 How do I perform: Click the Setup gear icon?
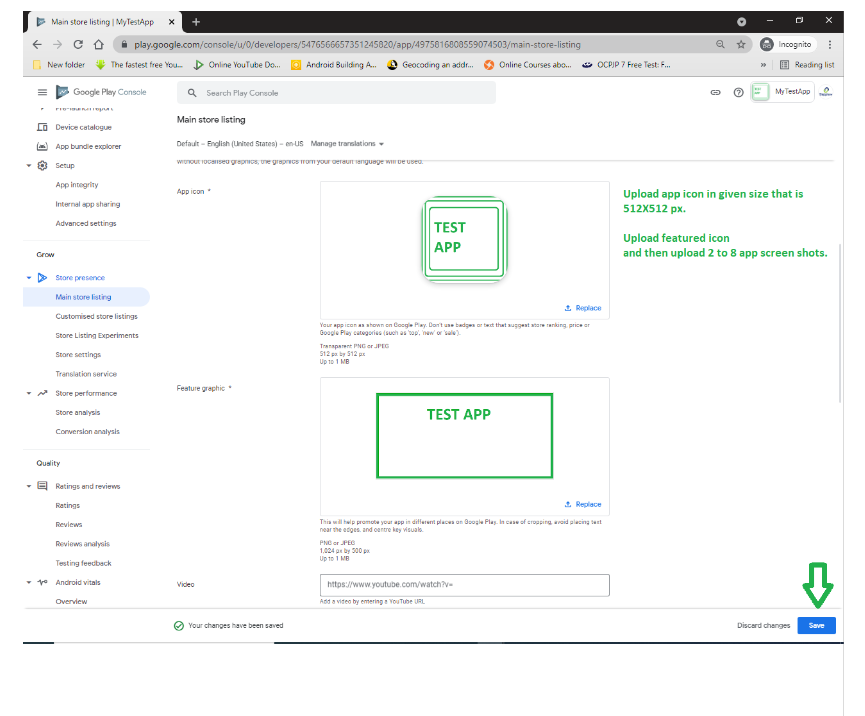42,165
